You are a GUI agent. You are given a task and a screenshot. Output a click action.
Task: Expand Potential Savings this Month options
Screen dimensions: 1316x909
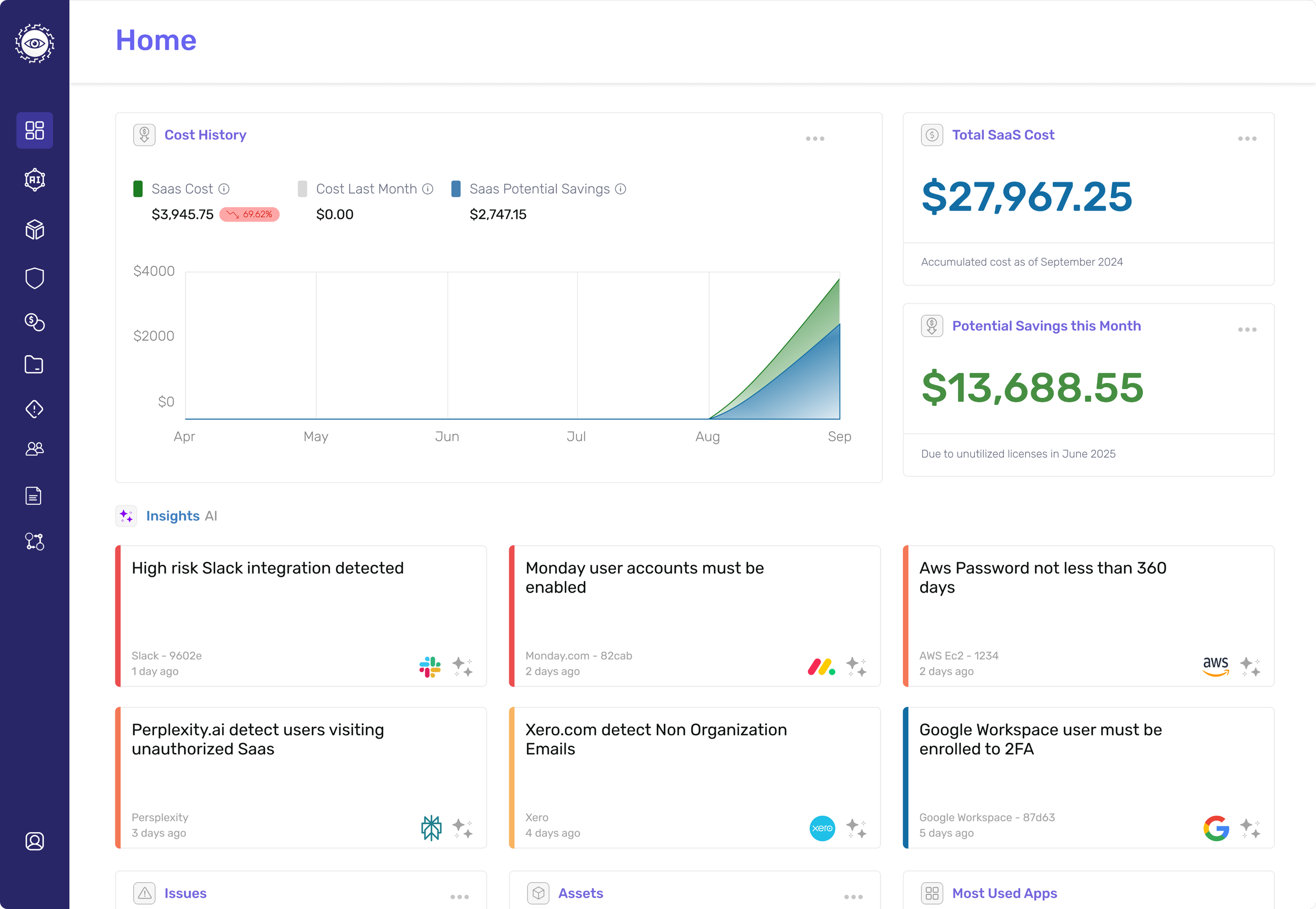click(x=1247, y=329)
